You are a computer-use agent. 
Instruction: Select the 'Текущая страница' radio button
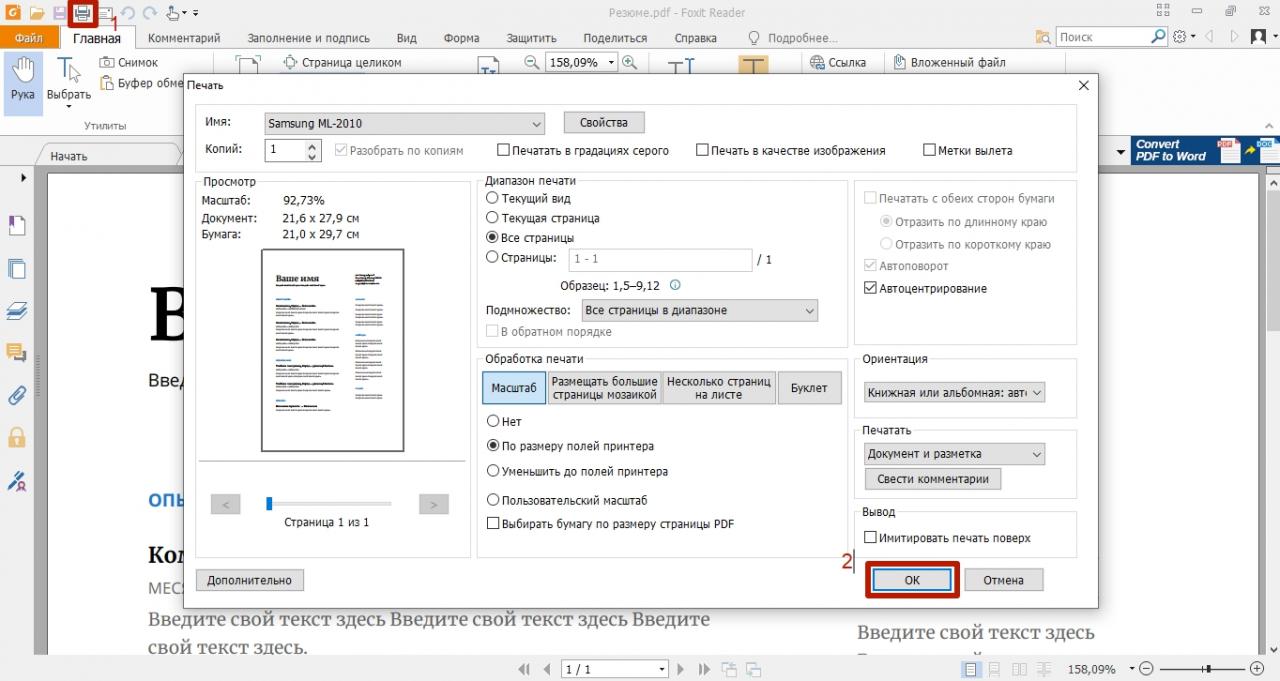point(492,218)
